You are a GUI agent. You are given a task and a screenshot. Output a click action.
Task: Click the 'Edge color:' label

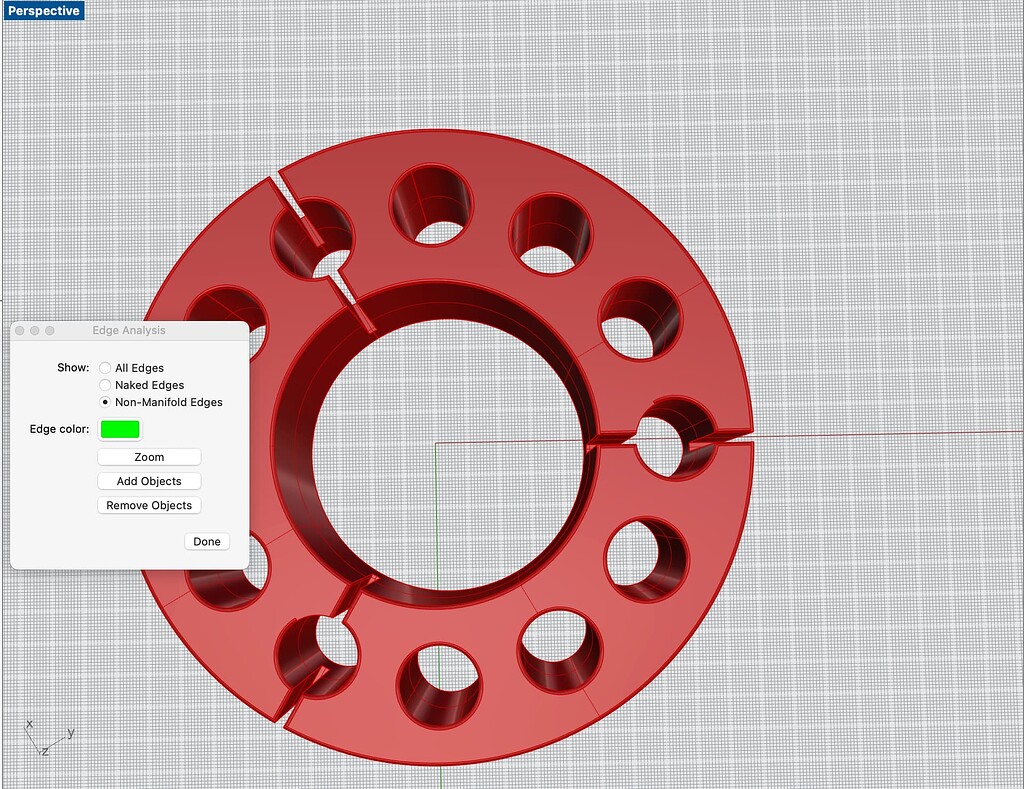point(59,429)
